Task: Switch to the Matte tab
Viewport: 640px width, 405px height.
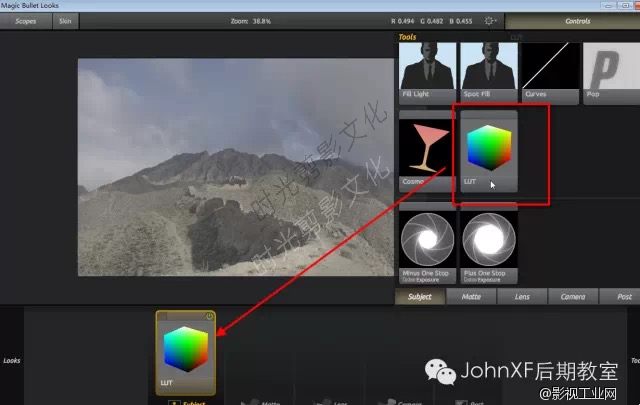Action: (471, 297)
